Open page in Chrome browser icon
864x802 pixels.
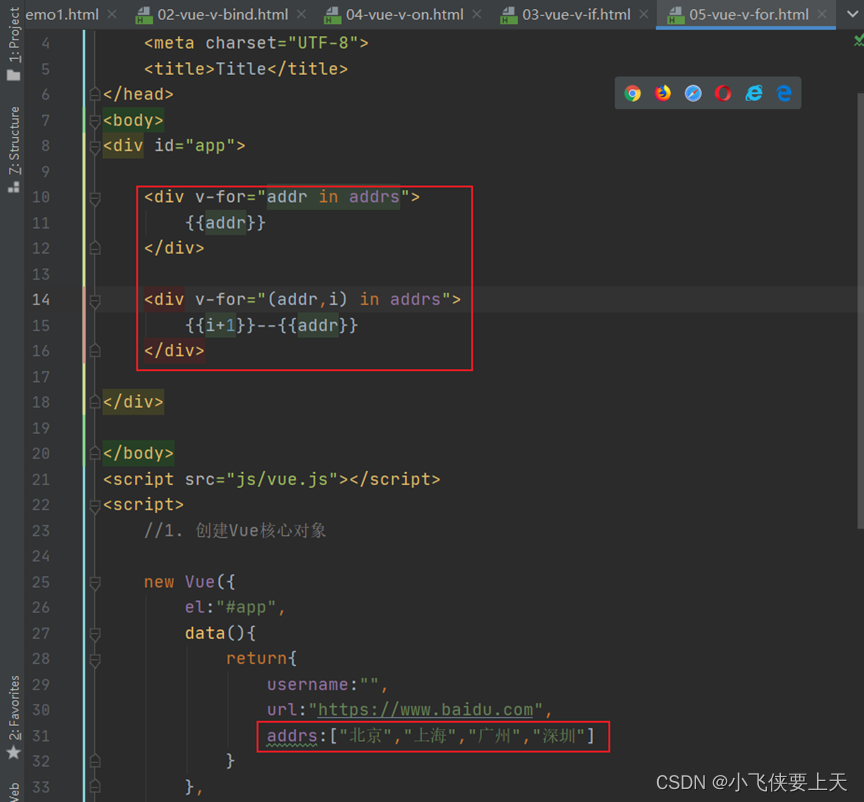[x=633, y=94]
